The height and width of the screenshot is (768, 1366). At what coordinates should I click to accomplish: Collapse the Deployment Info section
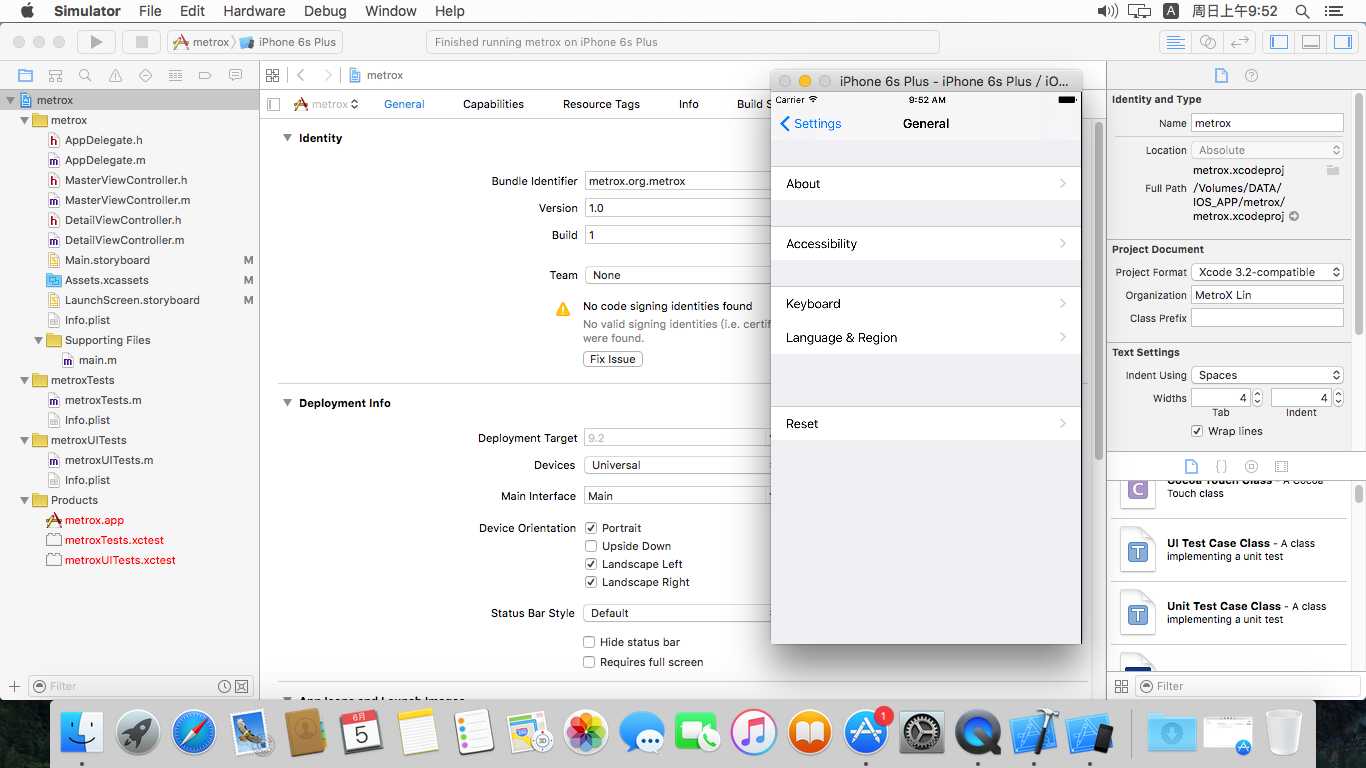(287, 403)
